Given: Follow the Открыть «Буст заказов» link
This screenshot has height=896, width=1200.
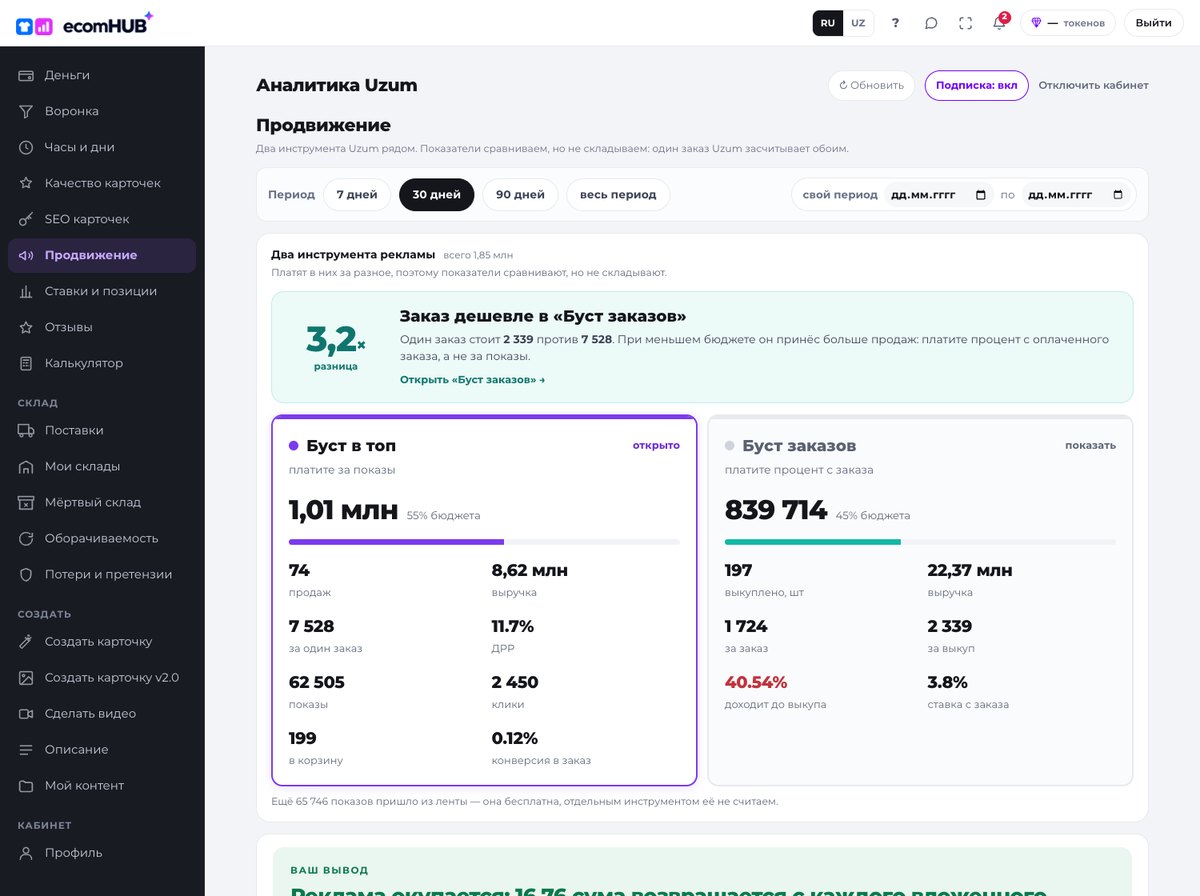Looking at the screenshot, I should (x=472, y=380).
